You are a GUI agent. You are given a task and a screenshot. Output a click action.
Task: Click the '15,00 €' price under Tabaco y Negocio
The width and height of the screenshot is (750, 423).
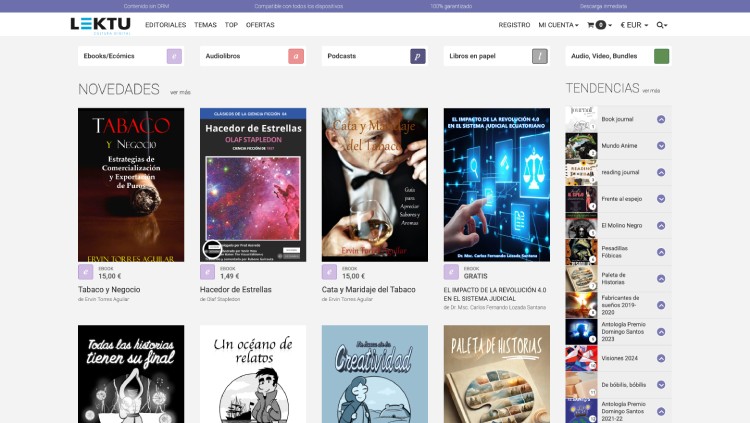pos(110,276)
